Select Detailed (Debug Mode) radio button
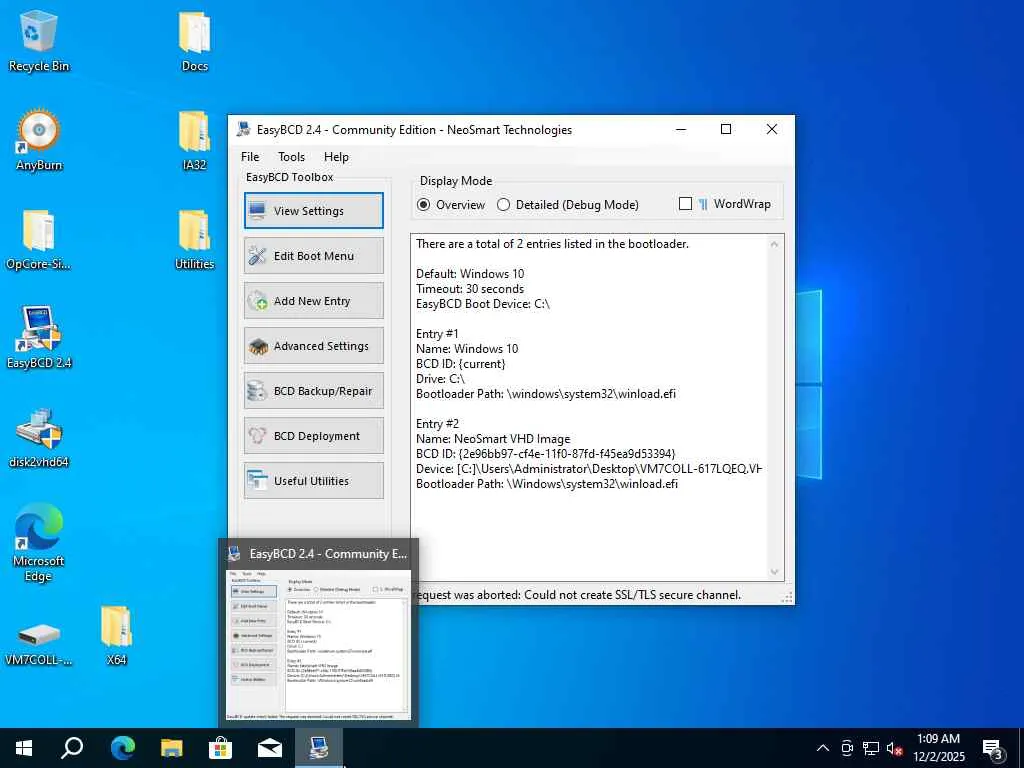Viewport: 1024px width, 768px height. [568, 204]
